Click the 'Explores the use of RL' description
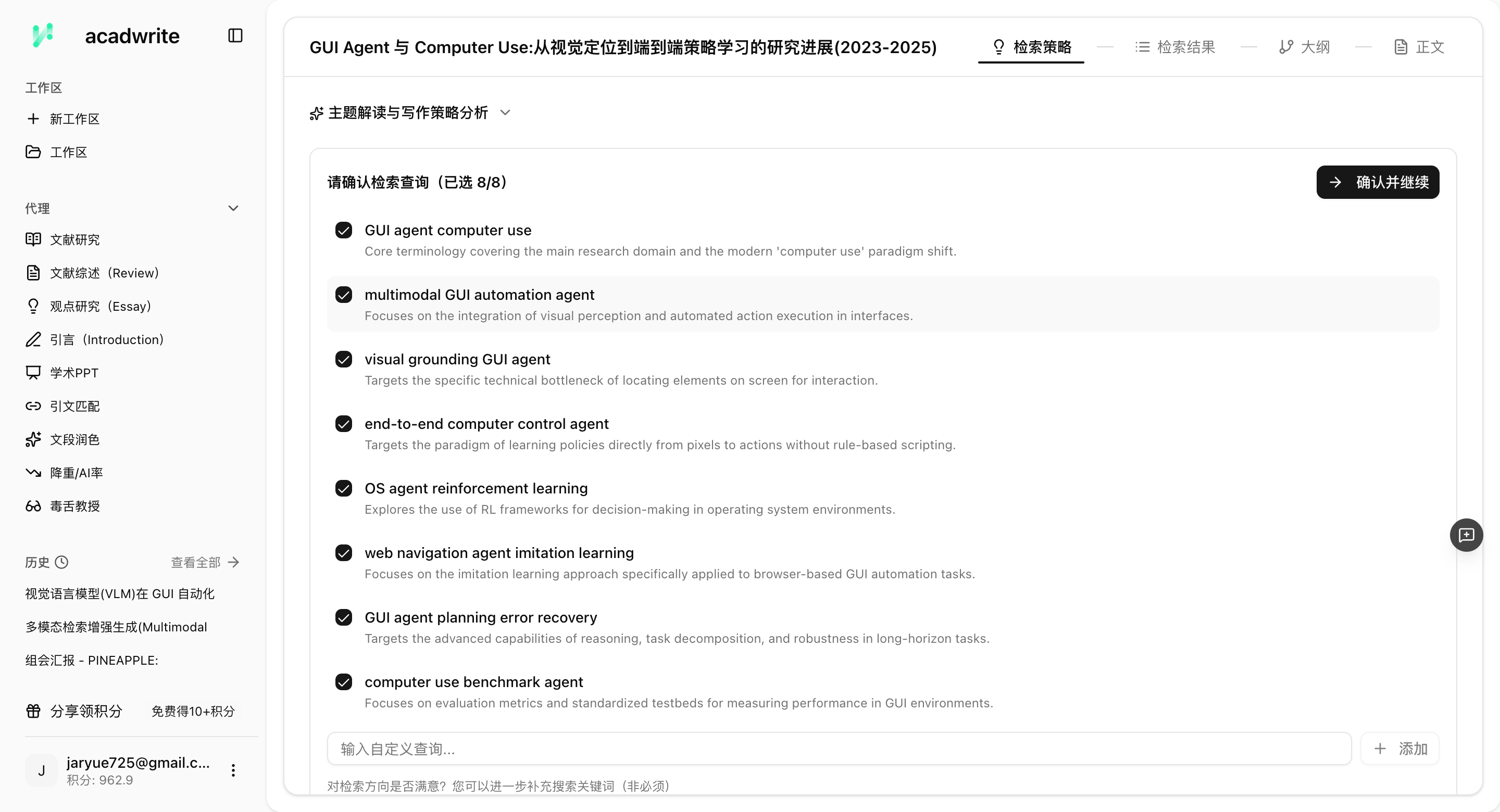The height and width of the screenshot is (812, 1500). (630, 509)
